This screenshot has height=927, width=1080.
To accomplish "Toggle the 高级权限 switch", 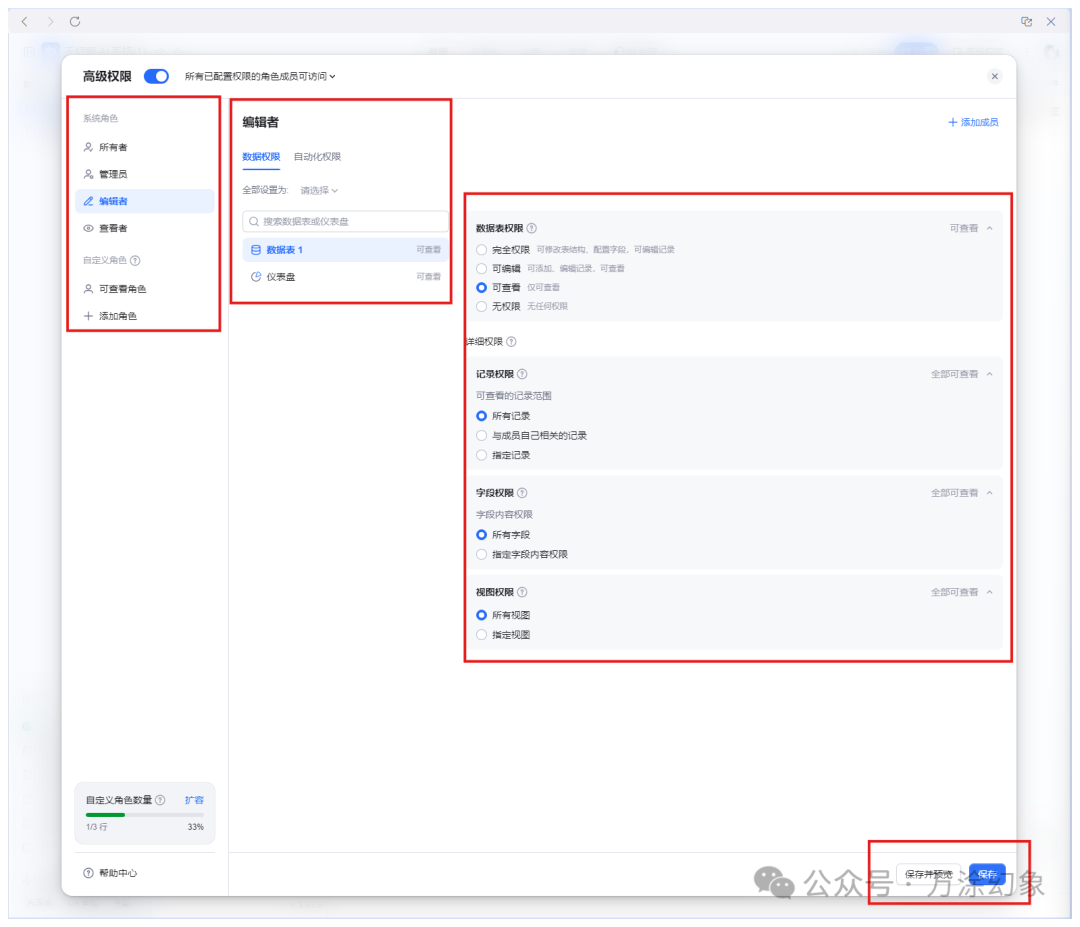I will click(x=156, y=76).
